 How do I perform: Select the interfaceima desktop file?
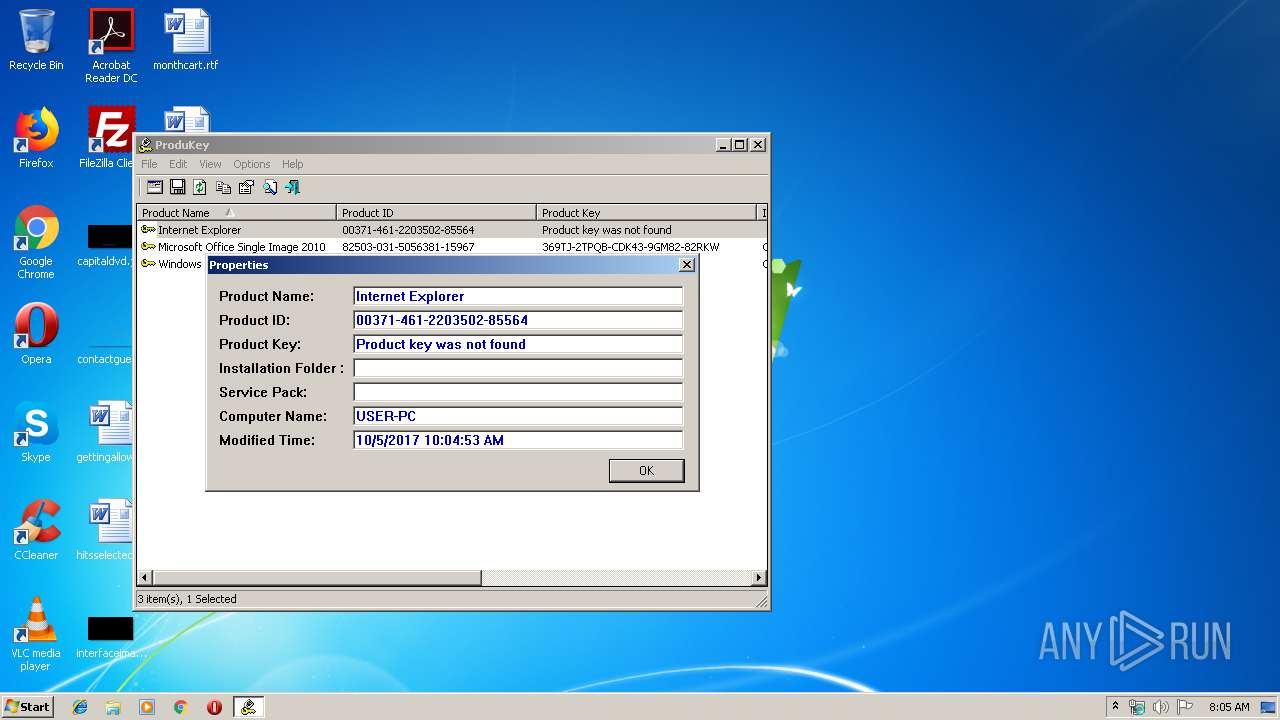coord(110,636)
